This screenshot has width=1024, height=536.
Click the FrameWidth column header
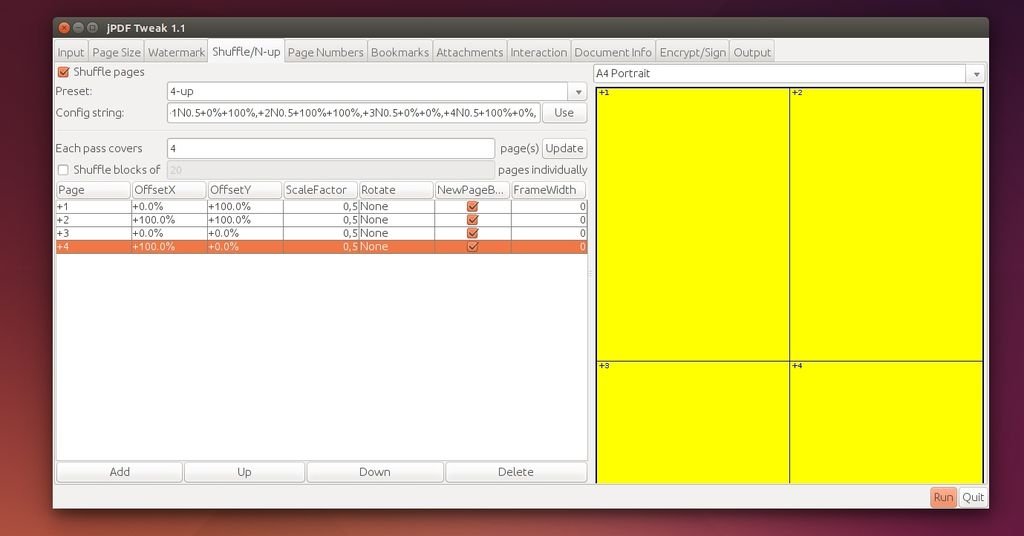pos(548,190)
